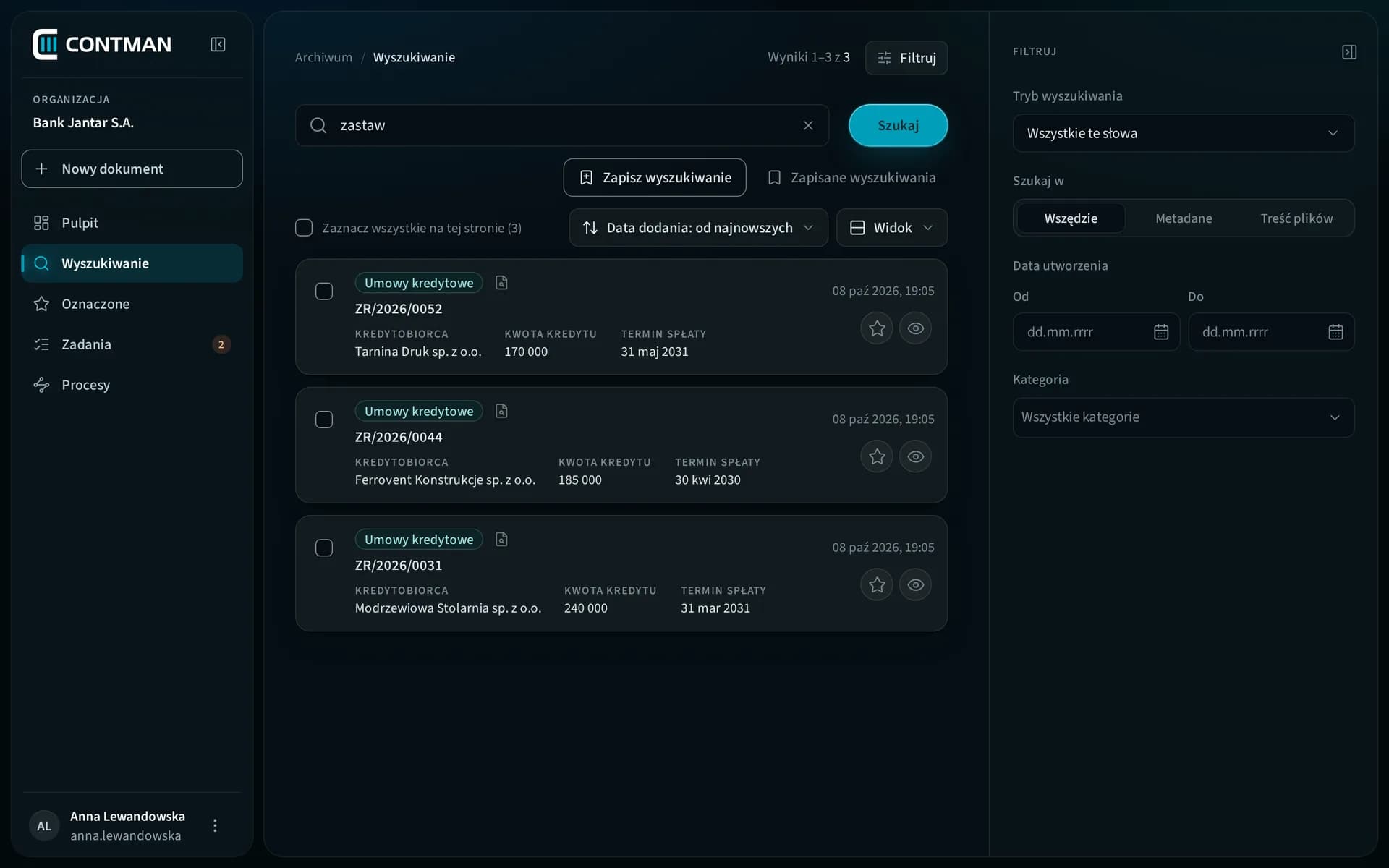The image size is (1389, 868).
Task: Open Data dodania sort dropdown
Action: coord(698,228)
